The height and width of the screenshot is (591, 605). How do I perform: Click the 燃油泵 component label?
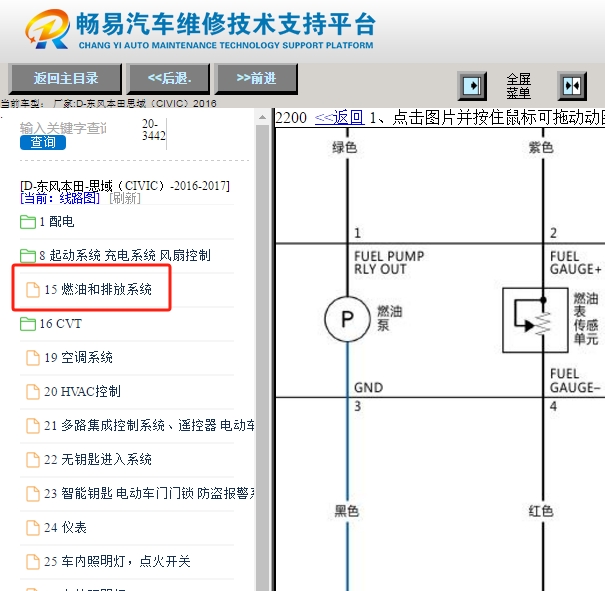(389, 318)
